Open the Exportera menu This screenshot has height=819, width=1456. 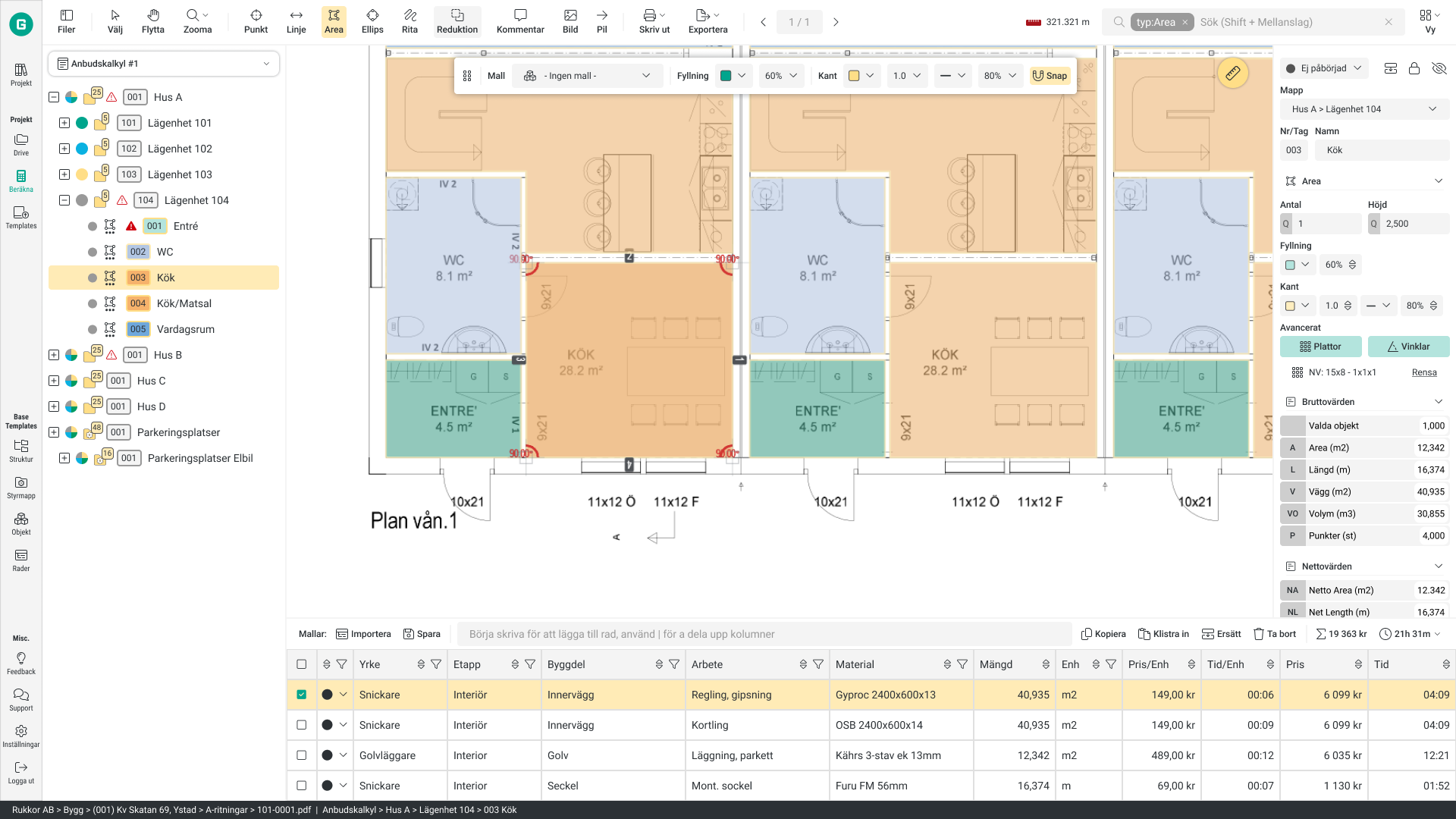click(x=707, y=21)
